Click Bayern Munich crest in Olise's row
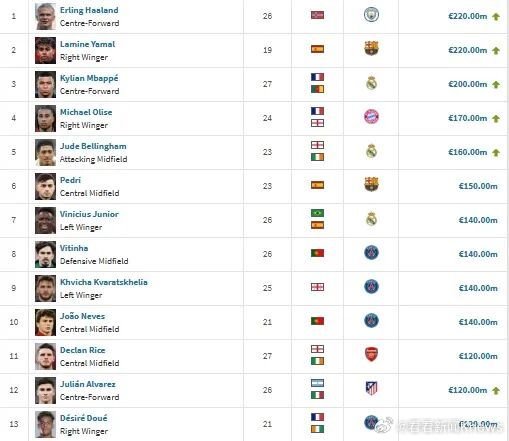The height and width of the screenshot is (441, 509). [371, 117]
